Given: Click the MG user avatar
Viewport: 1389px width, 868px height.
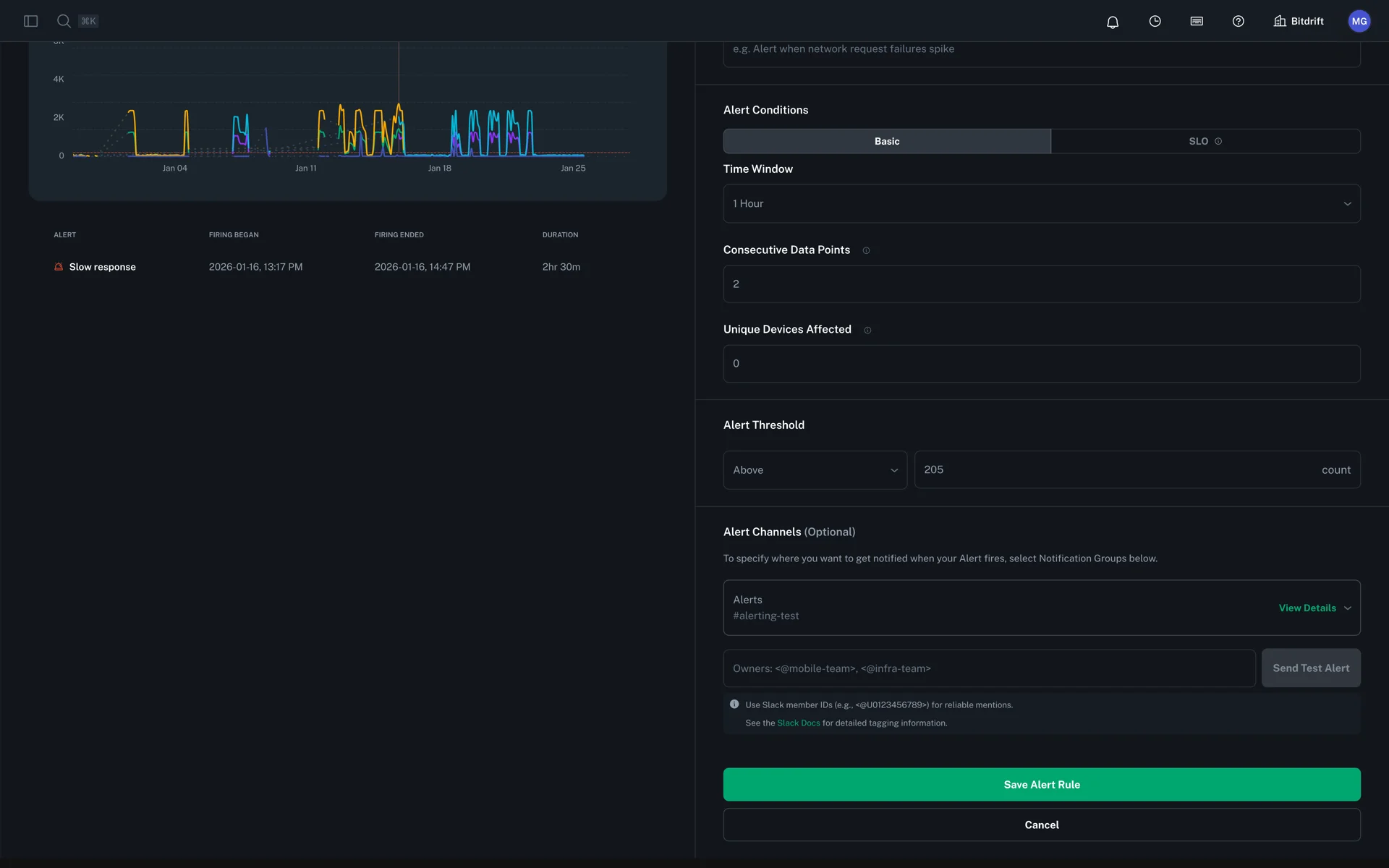Looking at the screenshot, I should click(1359, 21).
